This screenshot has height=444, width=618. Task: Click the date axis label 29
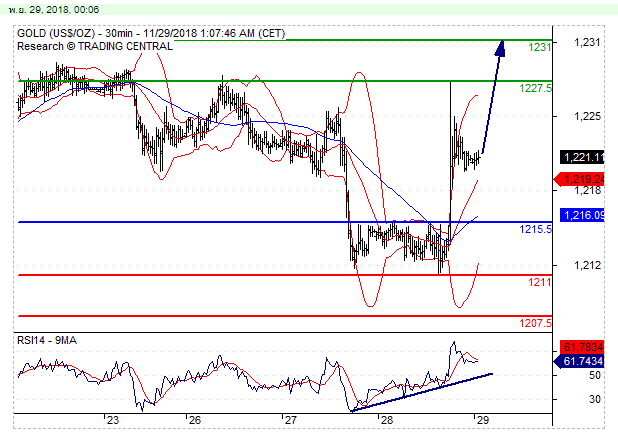click(x=483, y=420)
